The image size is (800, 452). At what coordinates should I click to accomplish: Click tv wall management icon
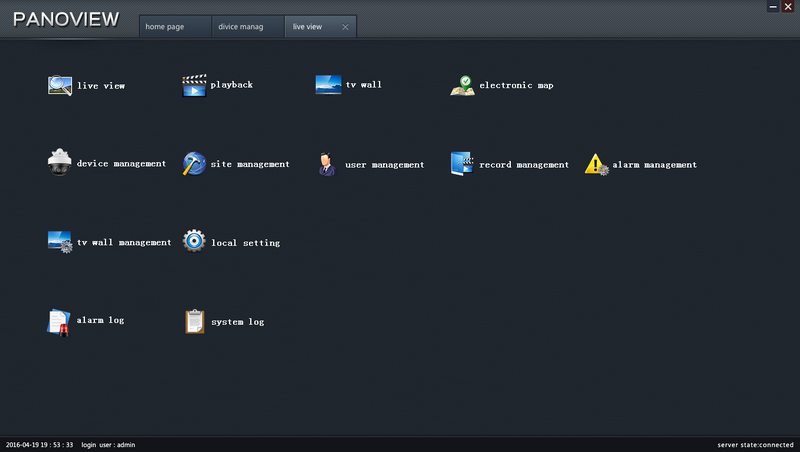coord(60,242)
